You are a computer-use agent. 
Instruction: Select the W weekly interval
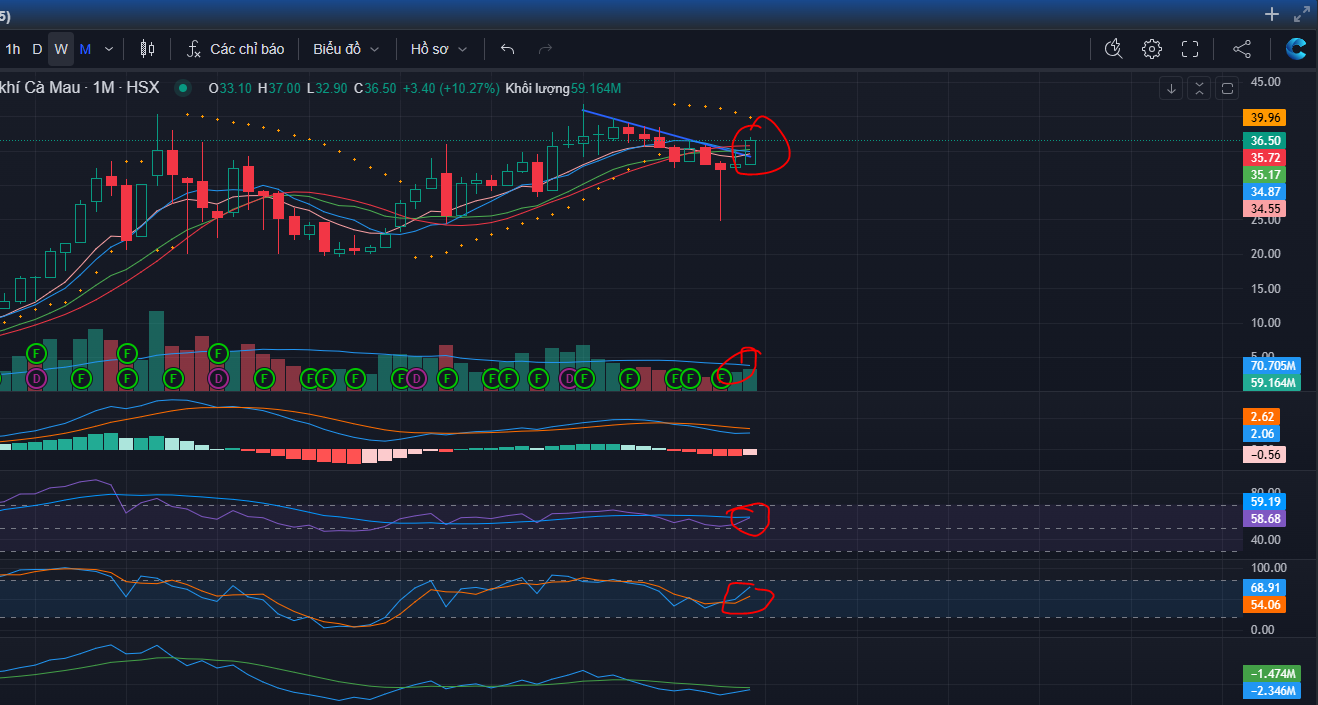pyautogui.click(x=61, y=49)
